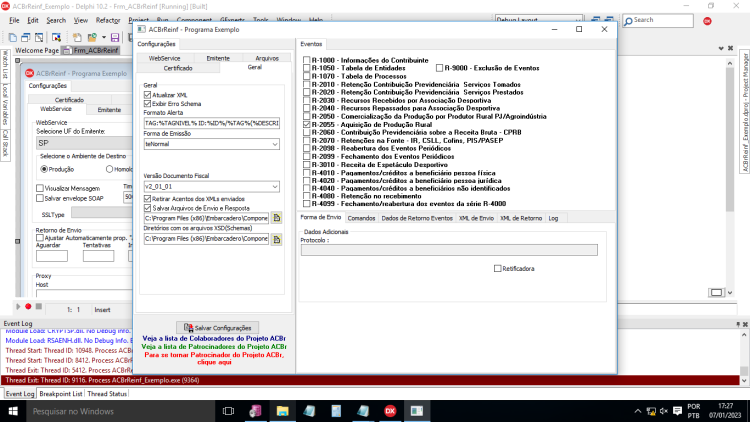Open the File menu
The width and height of the screenshot is (750, 422).
click(x=14, y=21)
